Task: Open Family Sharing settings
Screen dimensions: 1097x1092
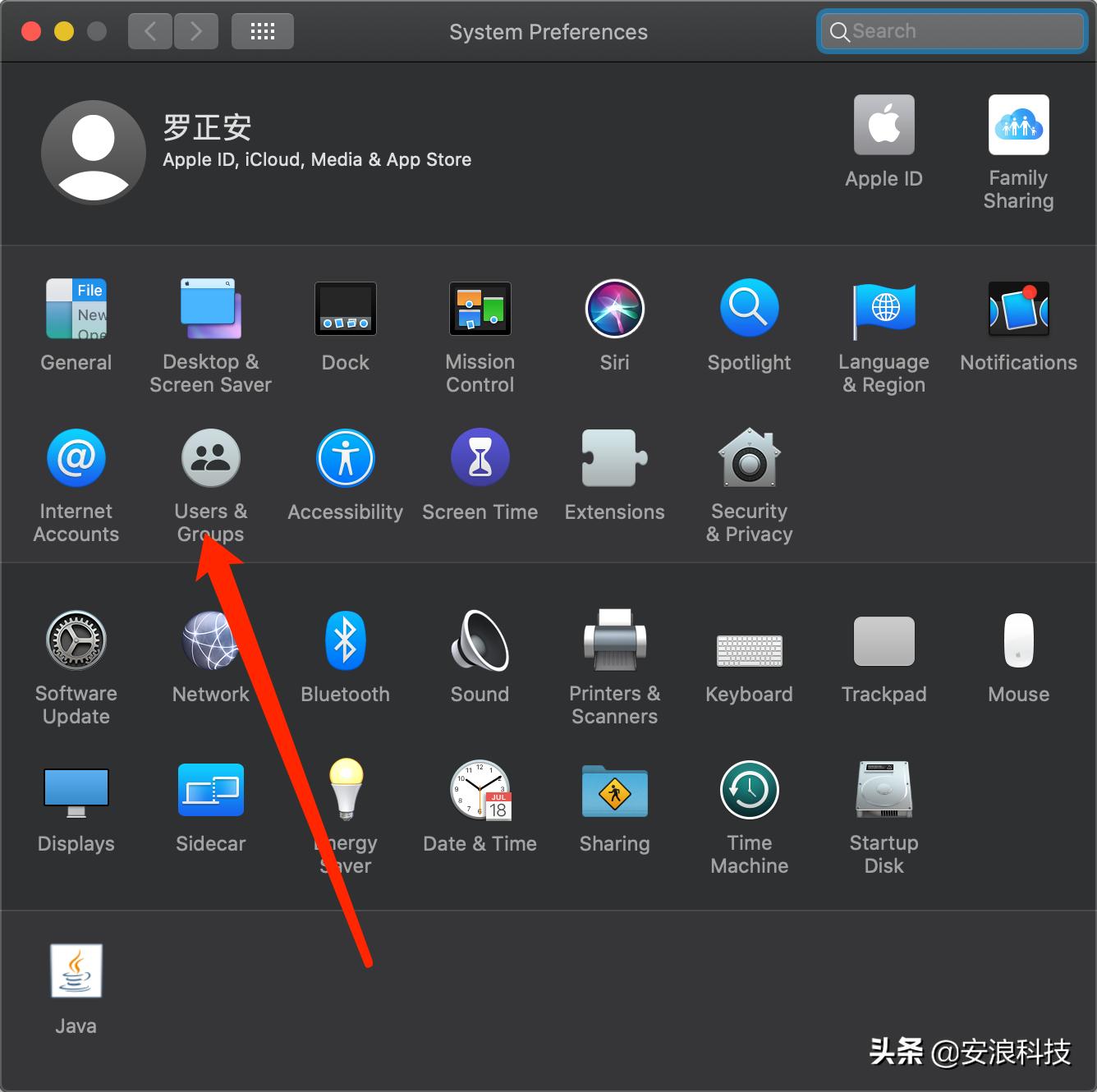Action: click(1018, 125)
